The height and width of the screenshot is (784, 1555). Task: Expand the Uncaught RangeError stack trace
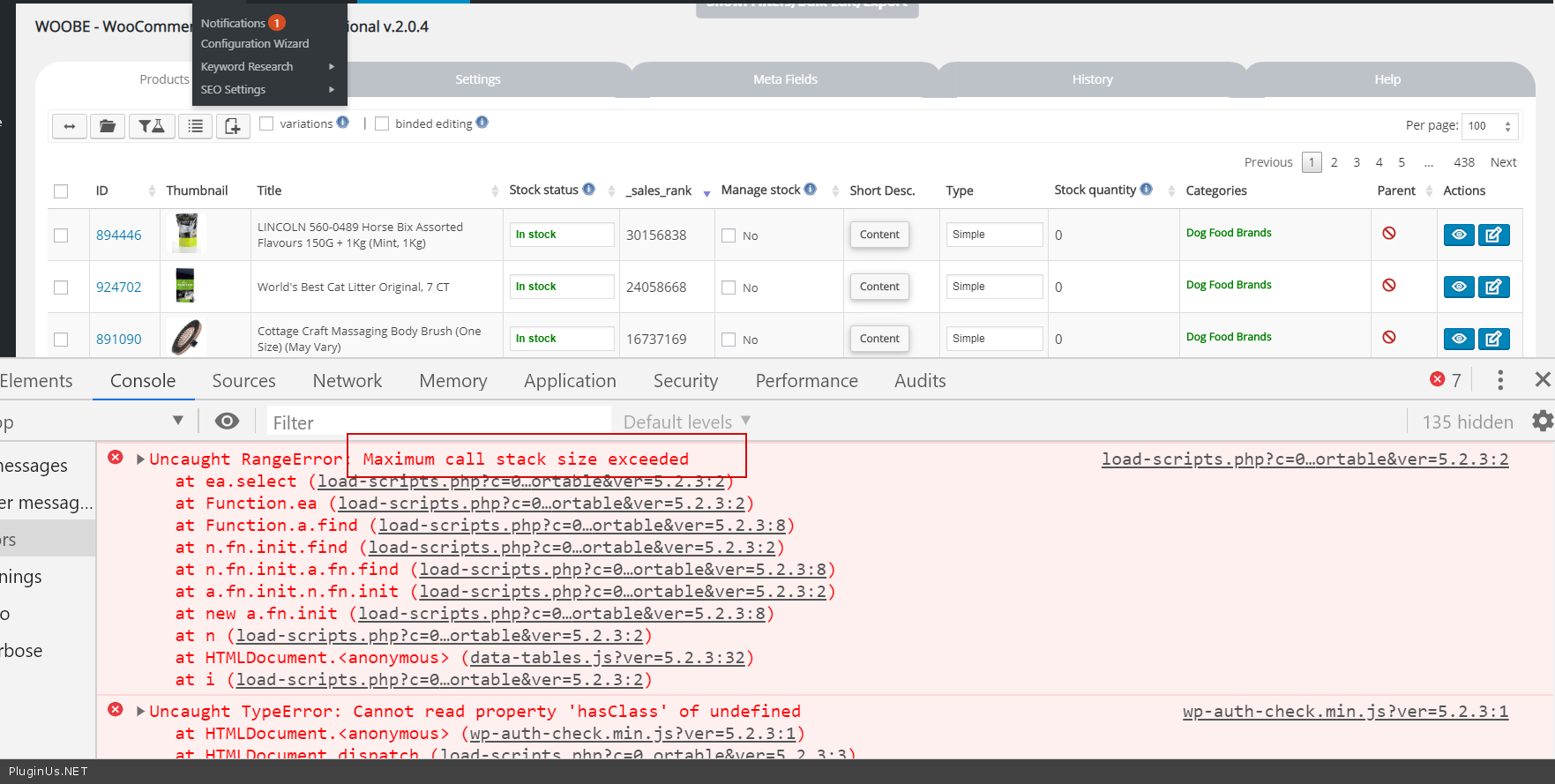coord(140,459)
